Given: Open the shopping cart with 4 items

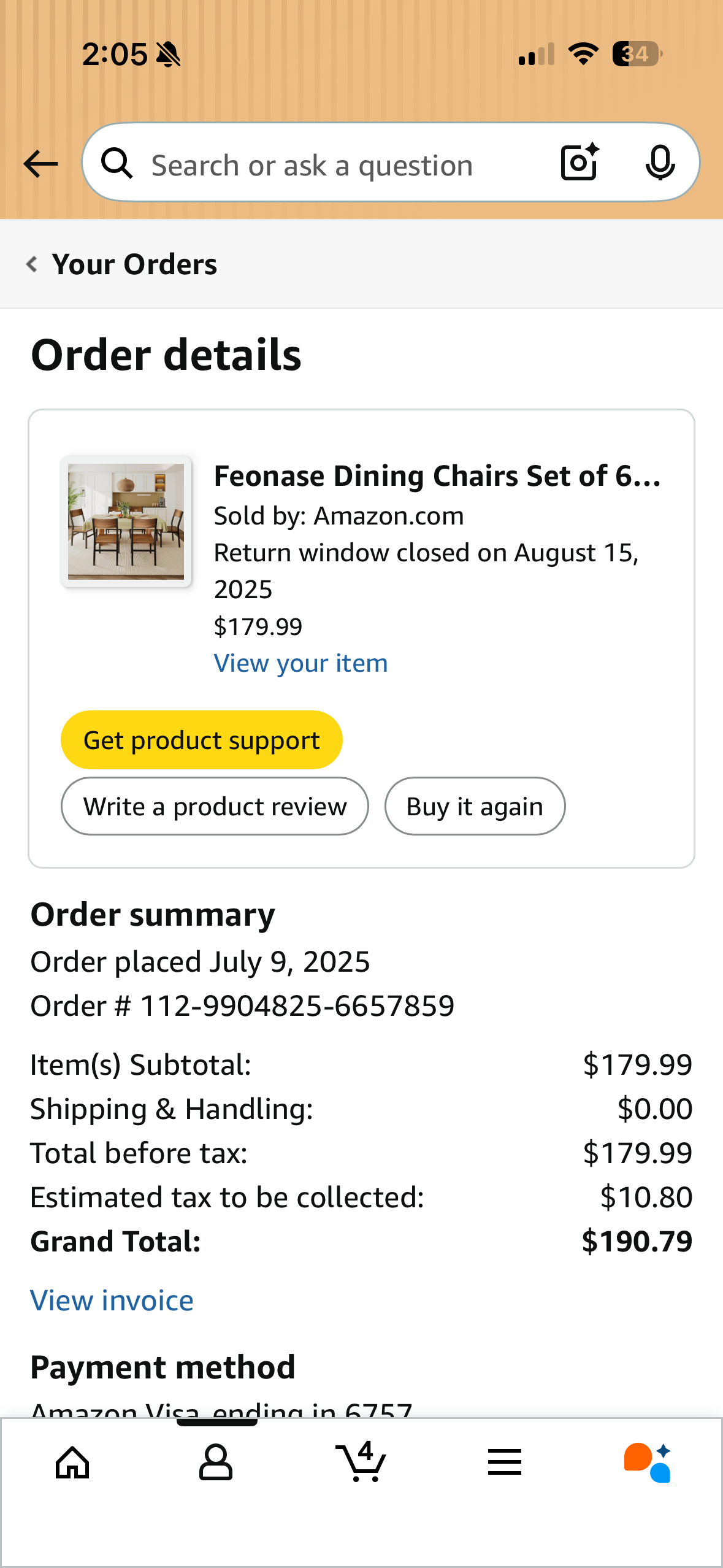Looking at the screenshot, I should point(361,1462).
